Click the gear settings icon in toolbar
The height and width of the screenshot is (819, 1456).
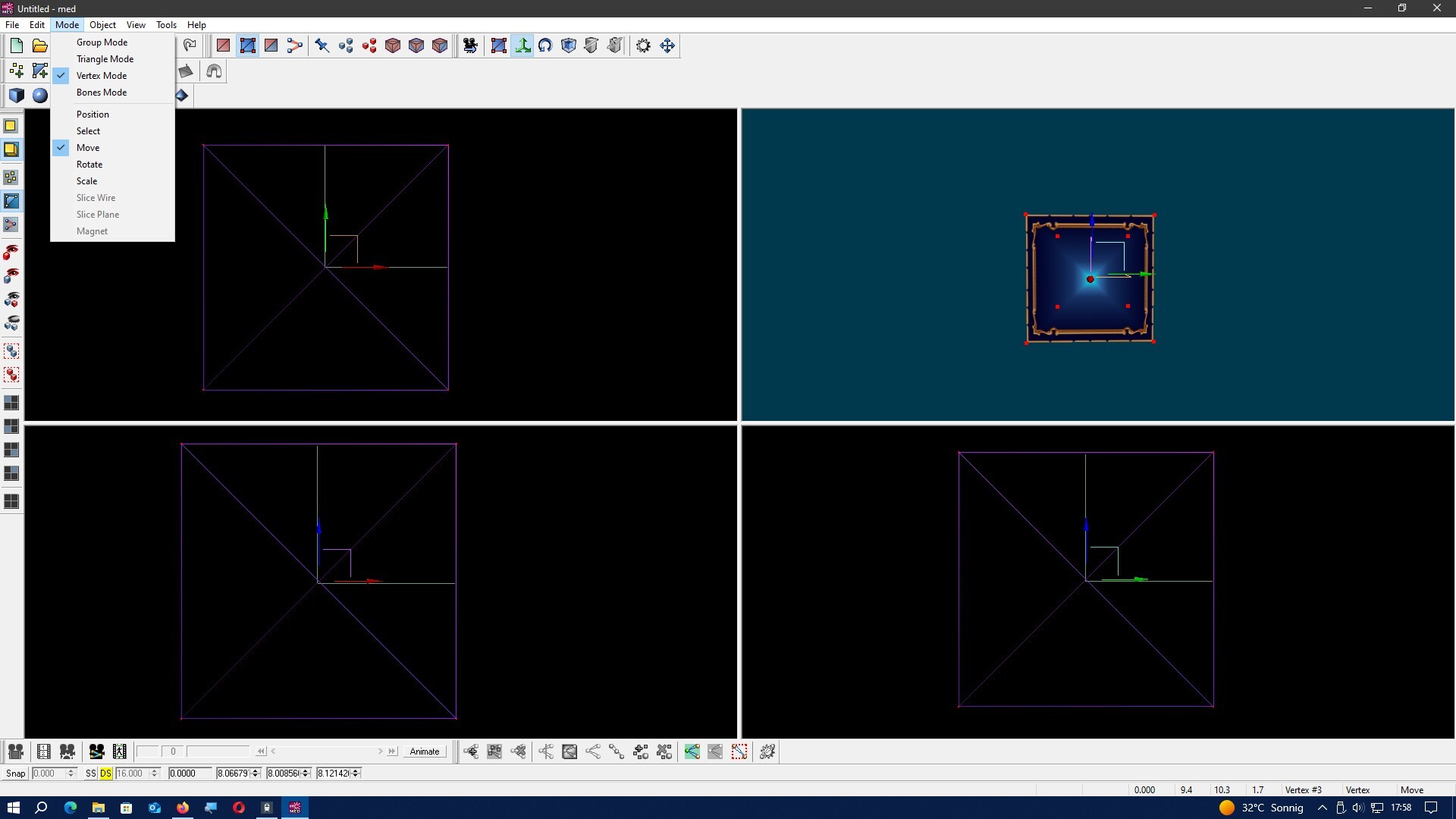tap(643, 45)
